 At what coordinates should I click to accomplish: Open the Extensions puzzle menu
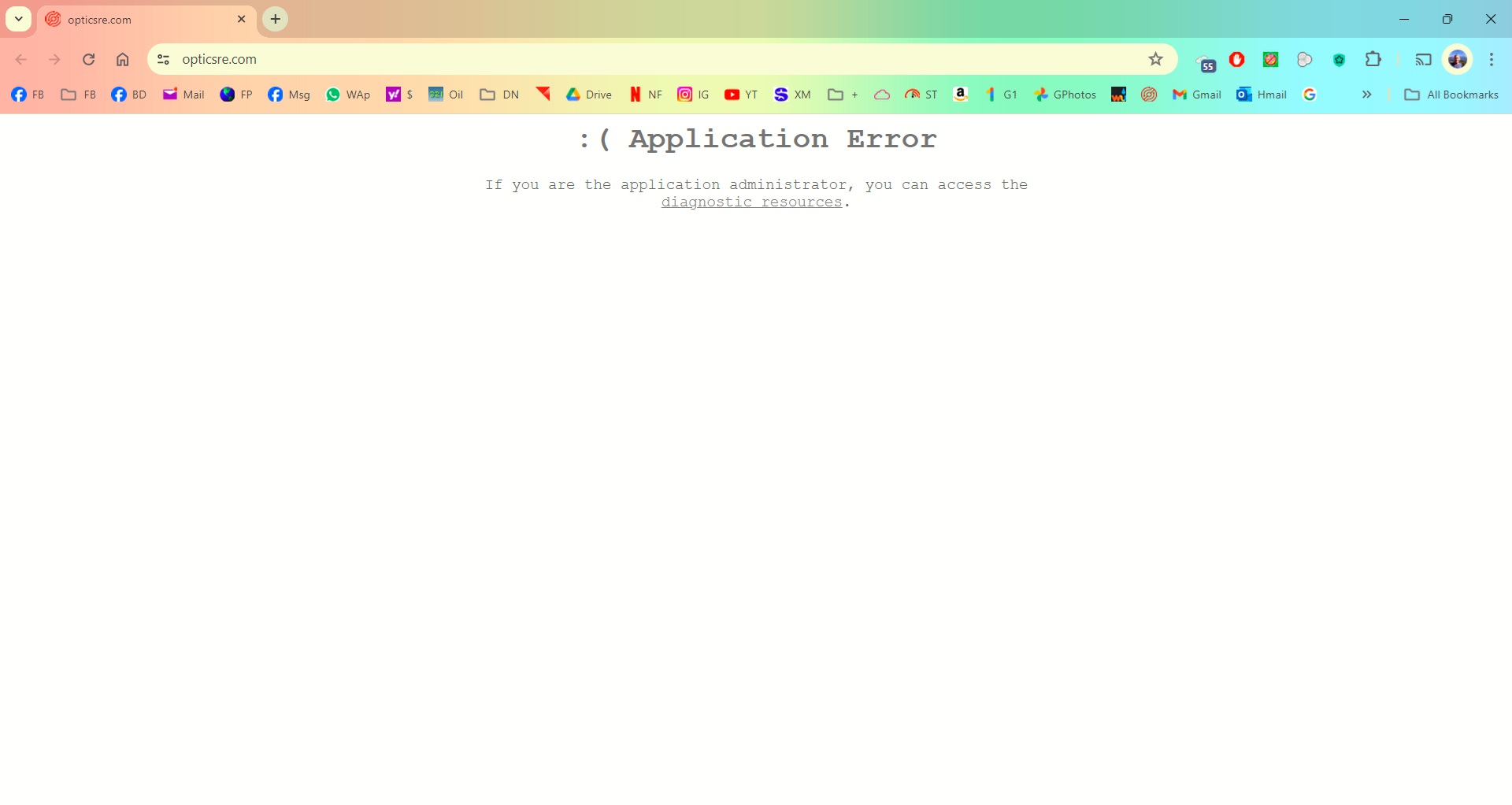coord(1373,59)
